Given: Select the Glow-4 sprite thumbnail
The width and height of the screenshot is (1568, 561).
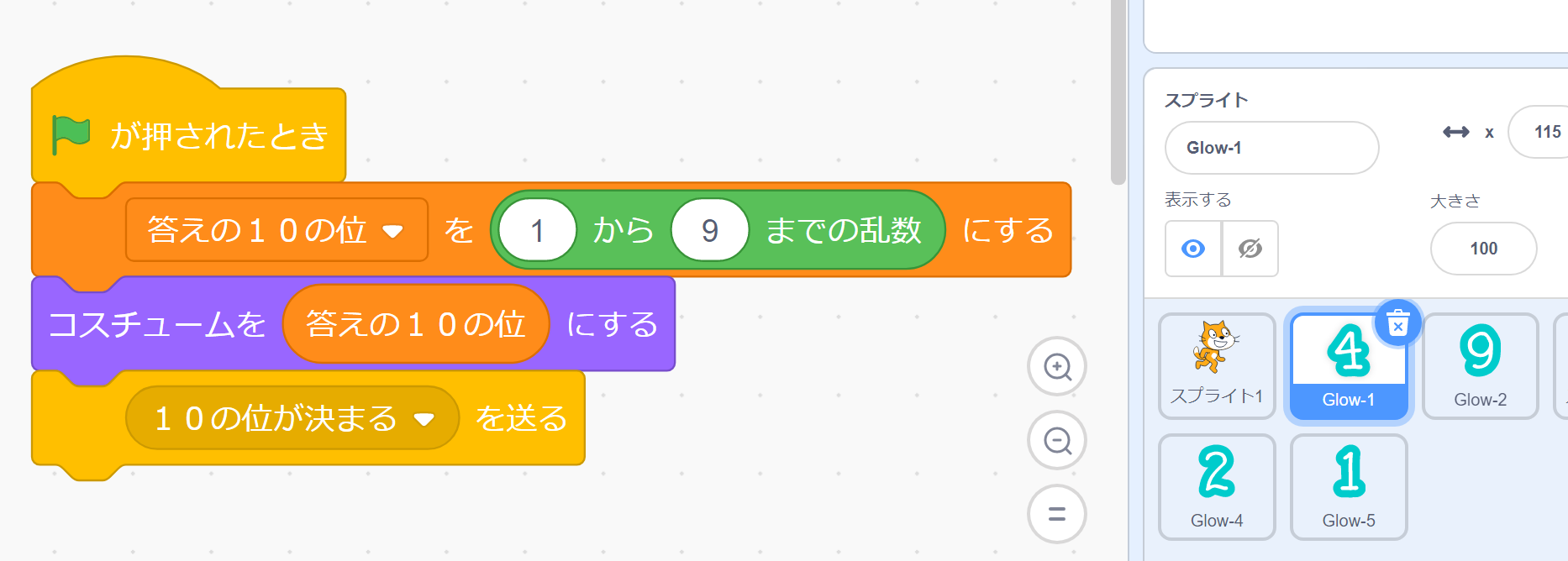Looking at the screenshot, I should 1216,487.
